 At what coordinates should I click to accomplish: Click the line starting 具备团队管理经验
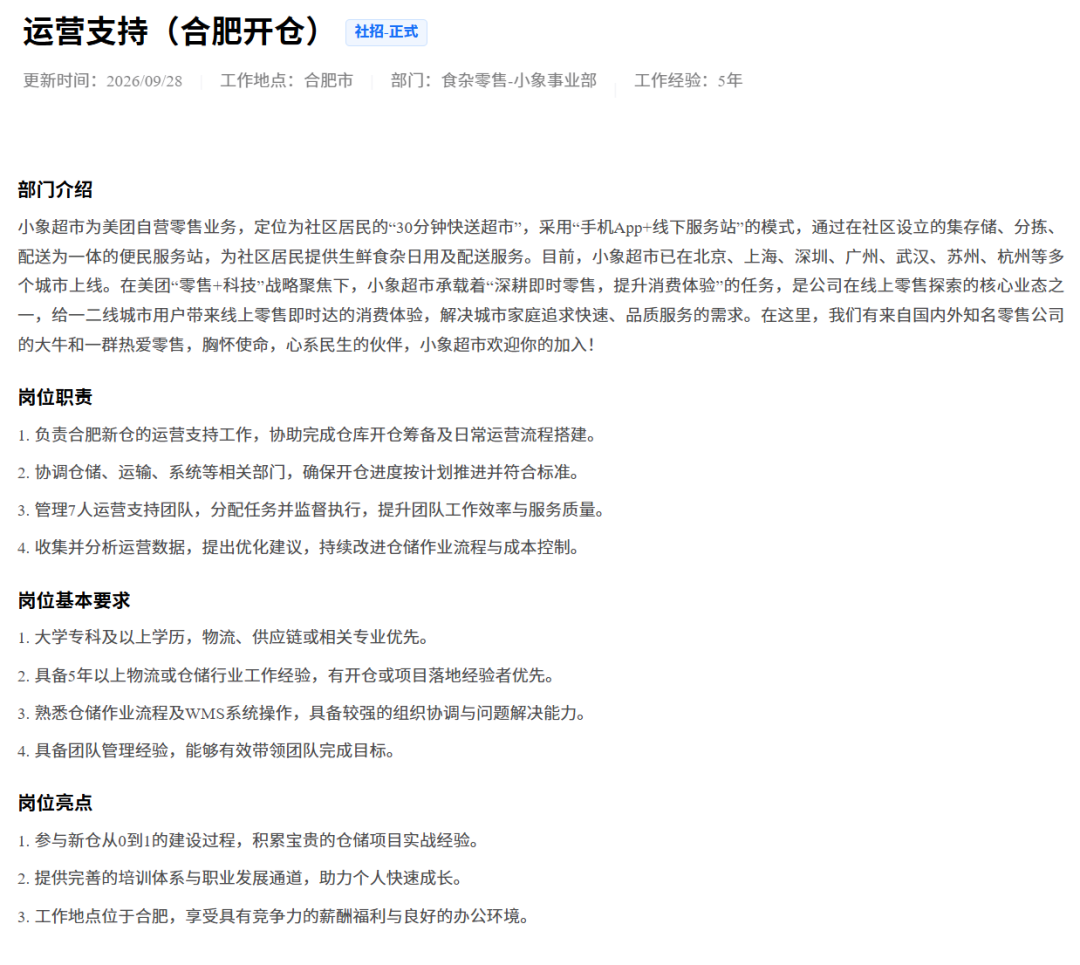point(207,751)
